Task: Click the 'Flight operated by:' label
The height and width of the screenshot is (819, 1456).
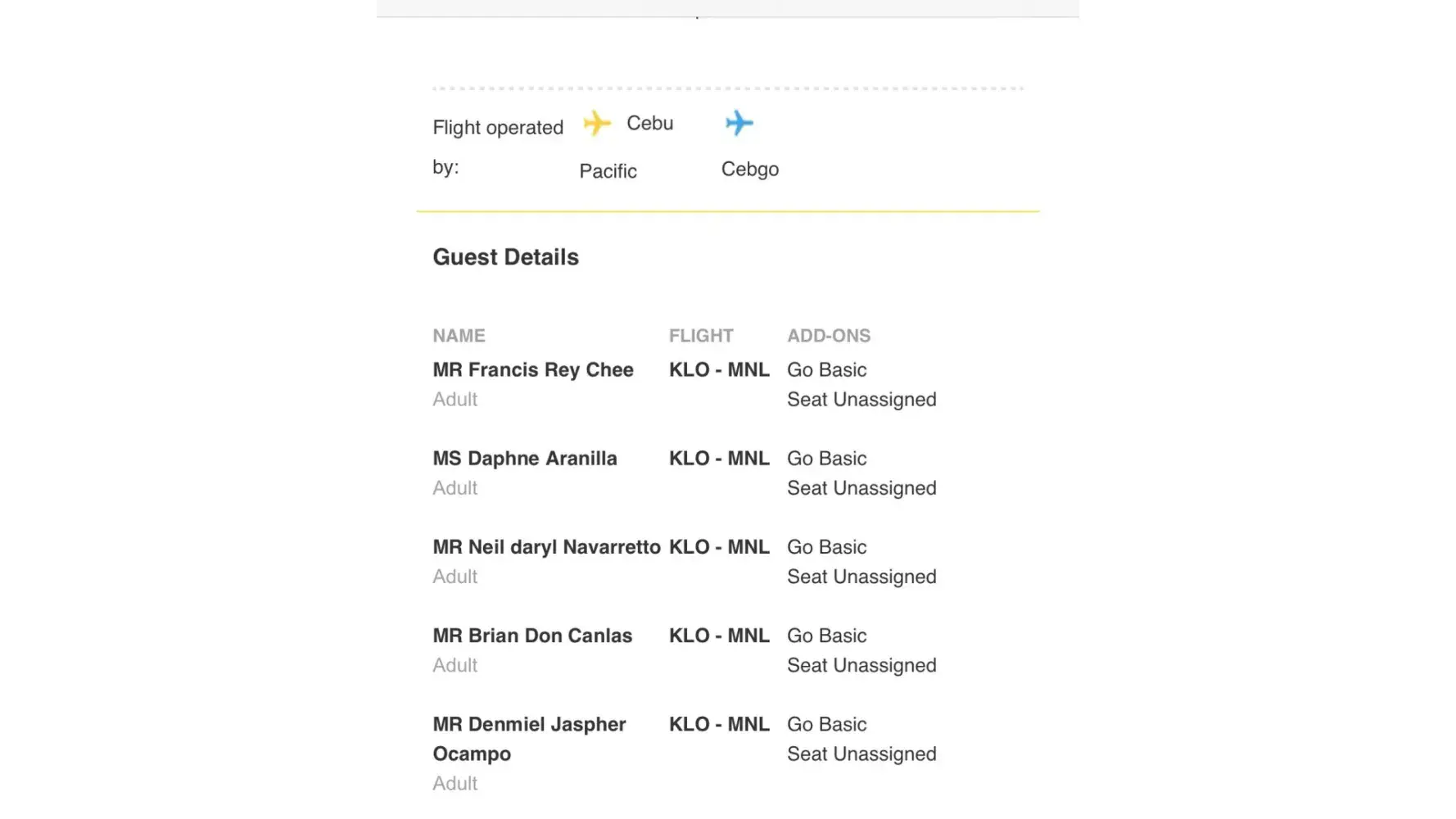Action: (497, 129)
